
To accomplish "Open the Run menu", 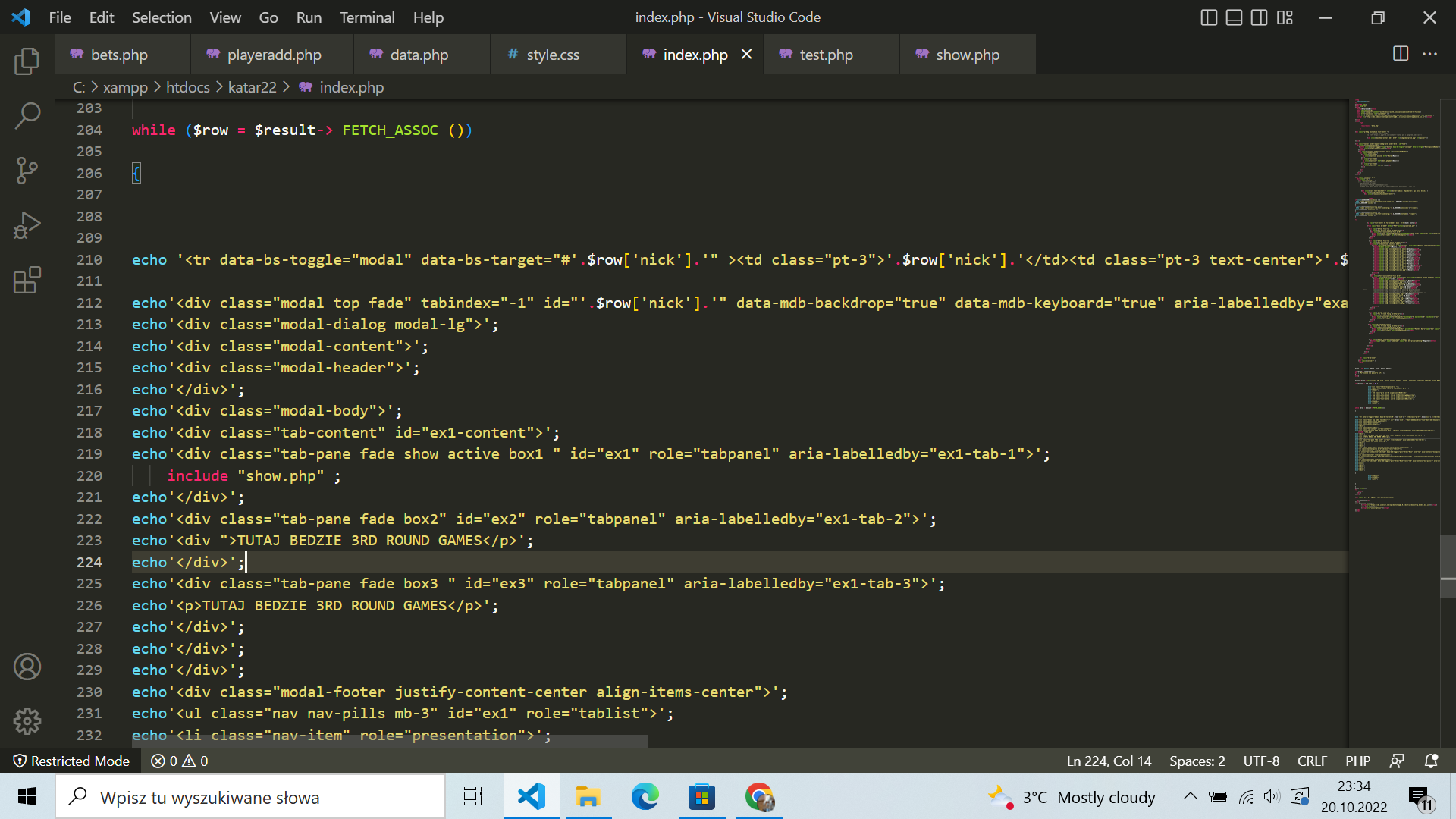I will (309, 17).
